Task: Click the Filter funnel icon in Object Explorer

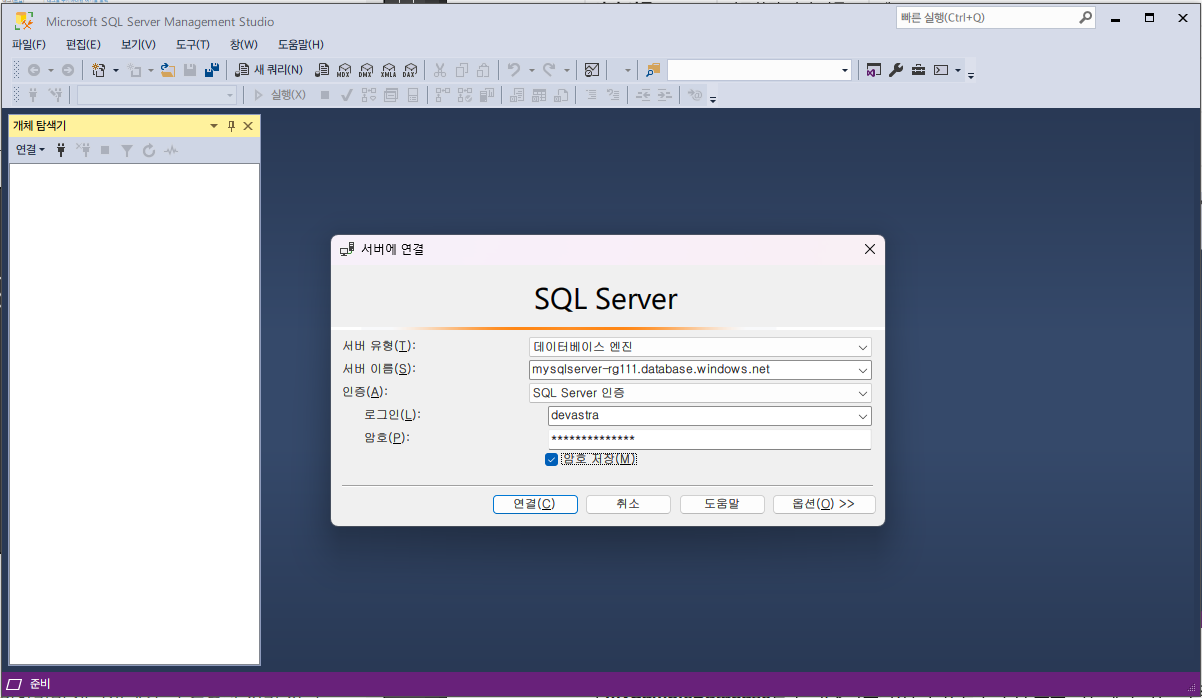Action: pyautogui.click(x=127, y=150)
